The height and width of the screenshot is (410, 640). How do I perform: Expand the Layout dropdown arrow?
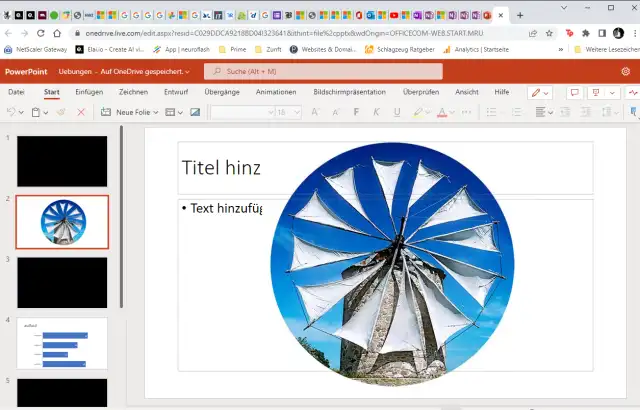click(180, 113)
